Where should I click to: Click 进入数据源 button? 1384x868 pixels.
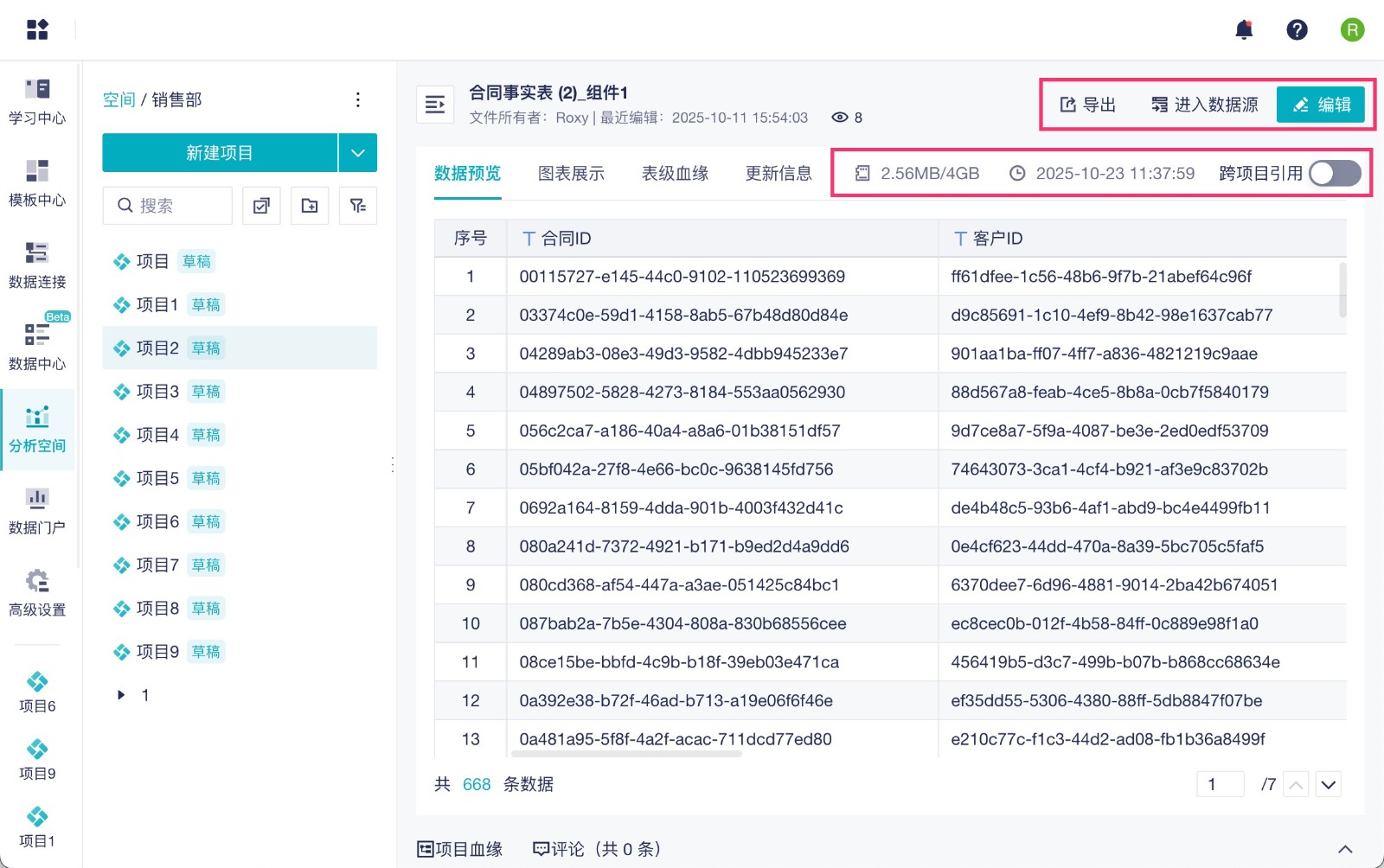click(x=1204, y=105)
